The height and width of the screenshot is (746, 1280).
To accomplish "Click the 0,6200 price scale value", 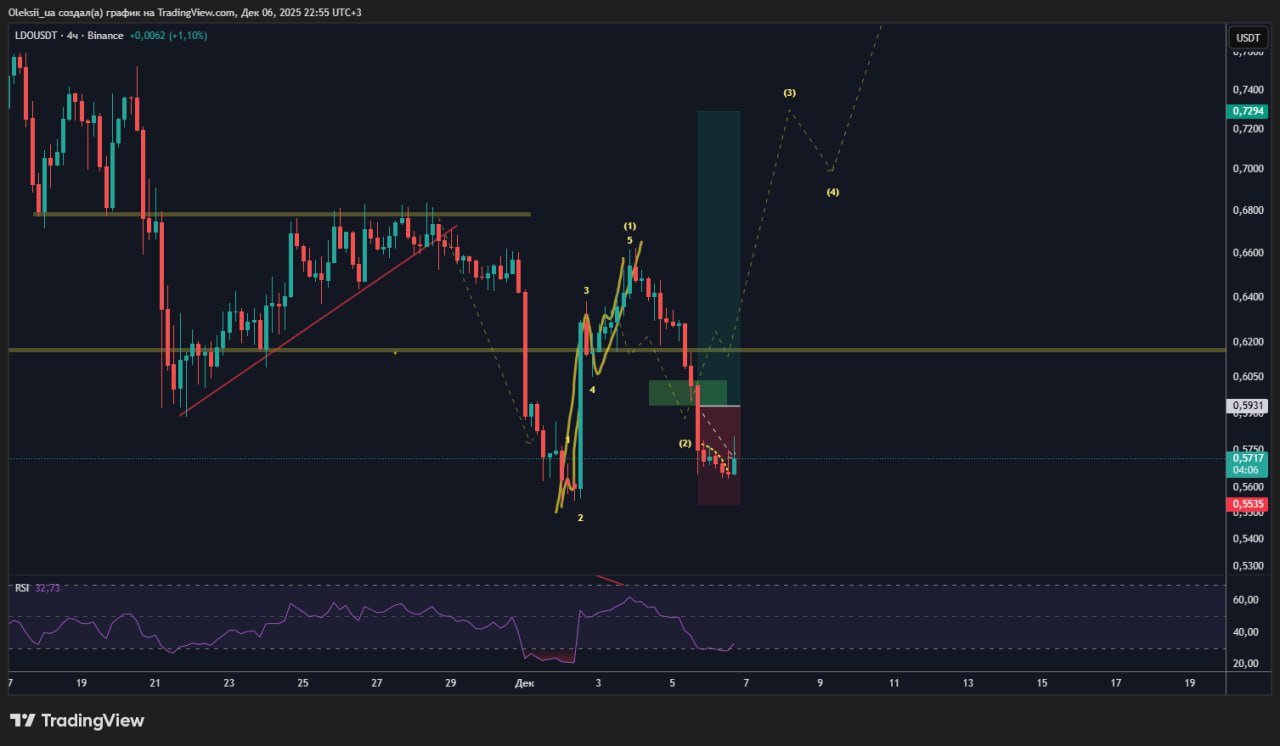I will tap(1246, 342).
